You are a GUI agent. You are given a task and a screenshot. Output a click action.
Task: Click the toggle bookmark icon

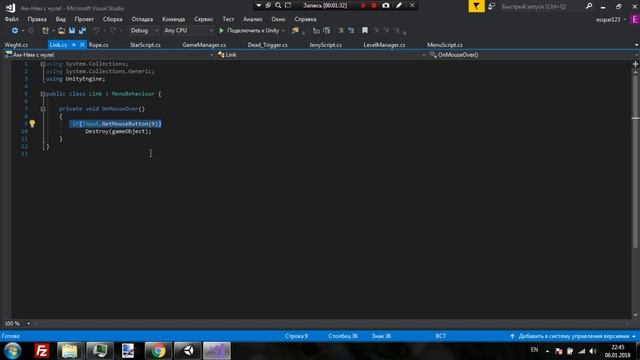click(365, 31)
